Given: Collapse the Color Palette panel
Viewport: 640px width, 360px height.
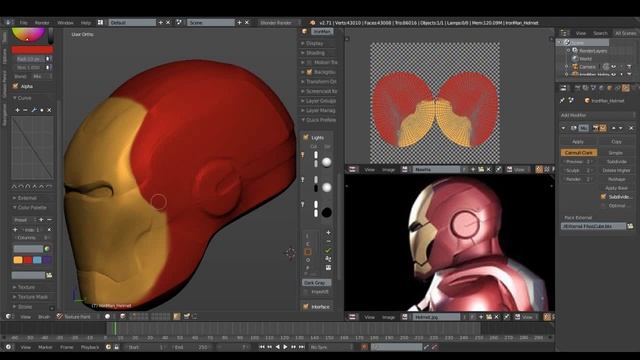Looking at the screenshot, I should (x=29, y=207).
